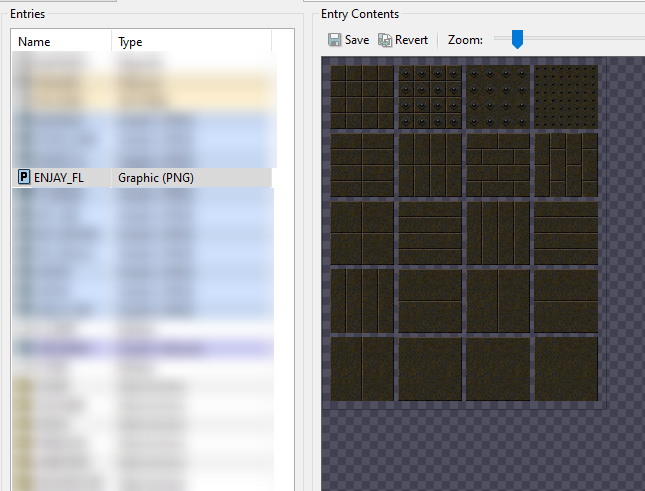
Task: Click the Name column header
Action: 61,42
